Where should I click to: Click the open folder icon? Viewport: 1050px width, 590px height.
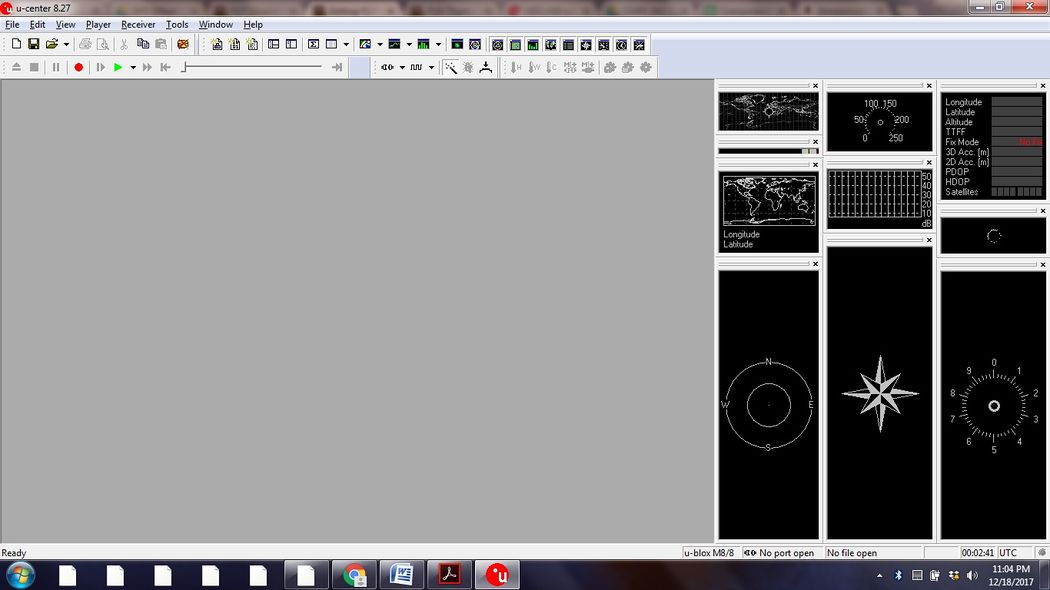[x=52, y=44]
